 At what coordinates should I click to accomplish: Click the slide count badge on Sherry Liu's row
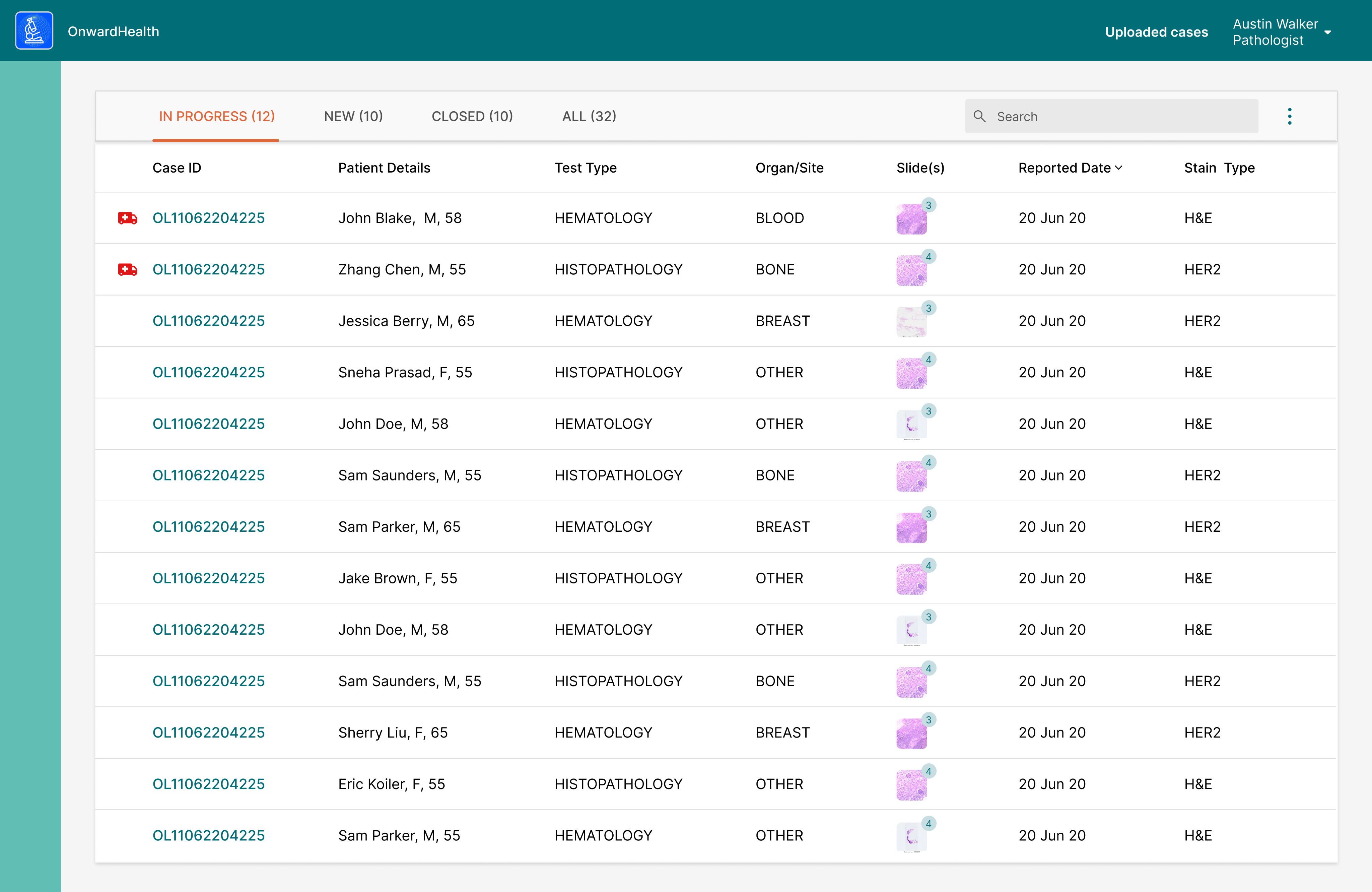tap(928, 719)
